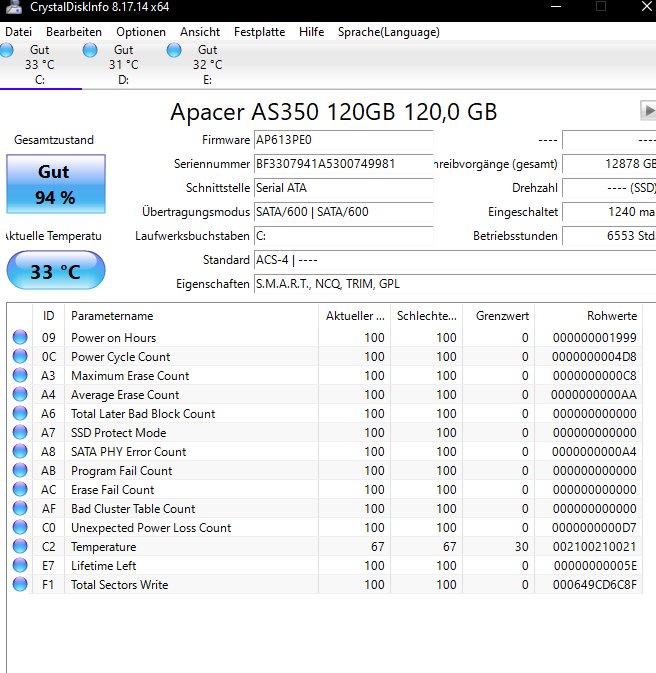This screenshot has height=673, width=656.
Task: Select drive C: tab at 33 °C
Action: pos(39,65)
